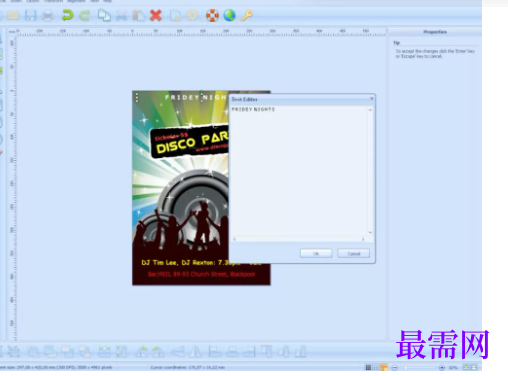Screen dimensions: 508x376
Task: Select the Church Street address line on poster
Action: pos(201,274)
